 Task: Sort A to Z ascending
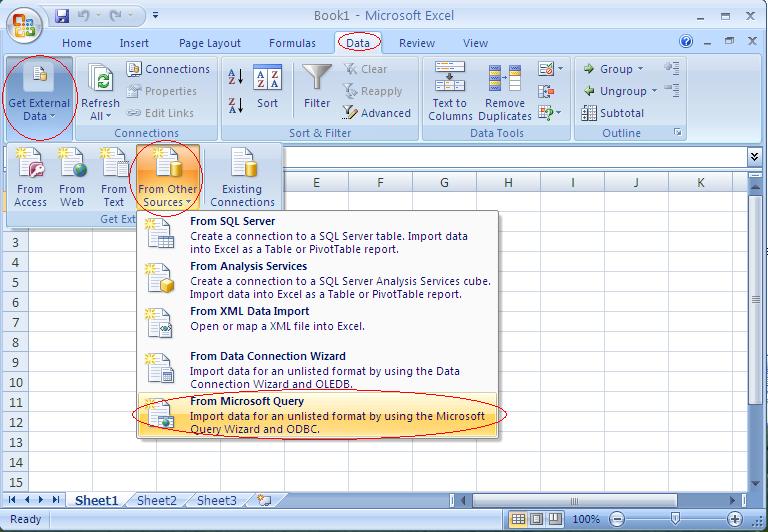236,77
